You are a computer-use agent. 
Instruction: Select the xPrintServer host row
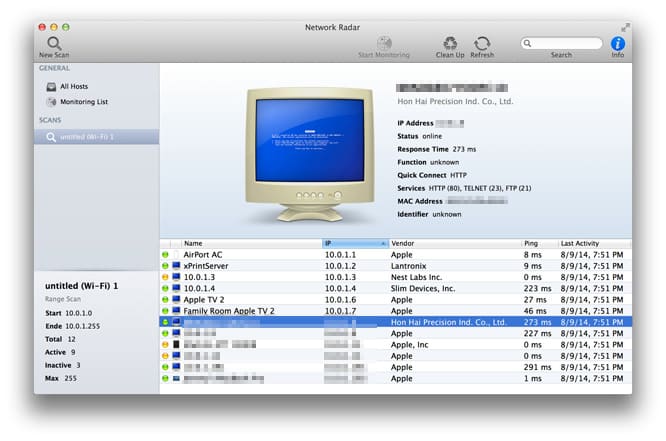click(x=208, y=266)
